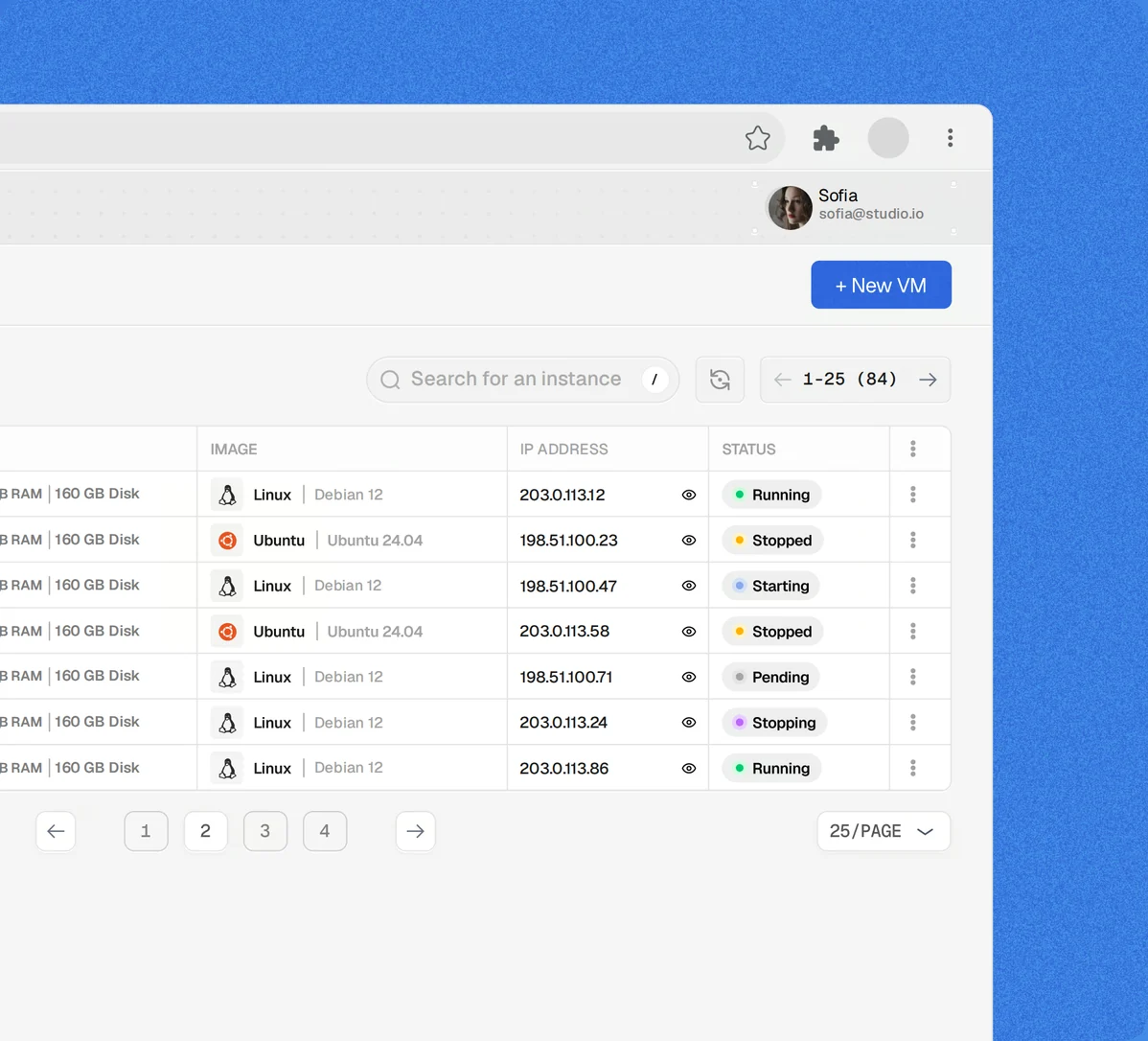Image resolution: width=1148 pixels, height=1041 pixels.
Task: Go to previous range in 1-25 pager
Action: (x=782, y=379)
